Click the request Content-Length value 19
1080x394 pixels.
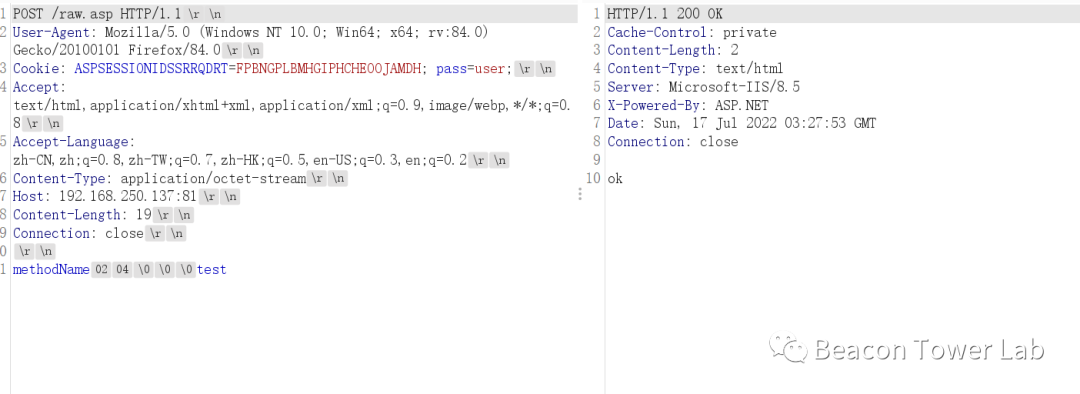pos(143,215)
